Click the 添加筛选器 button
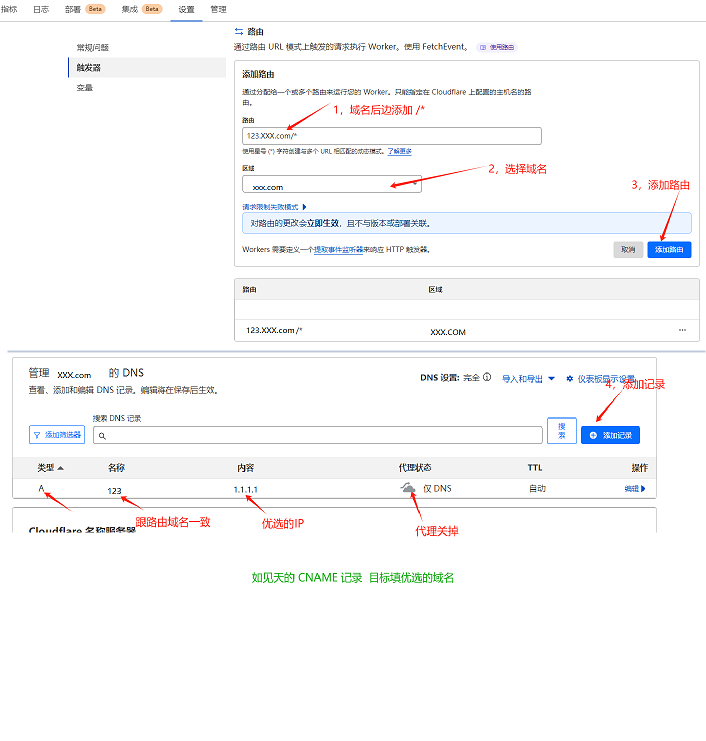706x741 pixels. click(x=57, y=435)
